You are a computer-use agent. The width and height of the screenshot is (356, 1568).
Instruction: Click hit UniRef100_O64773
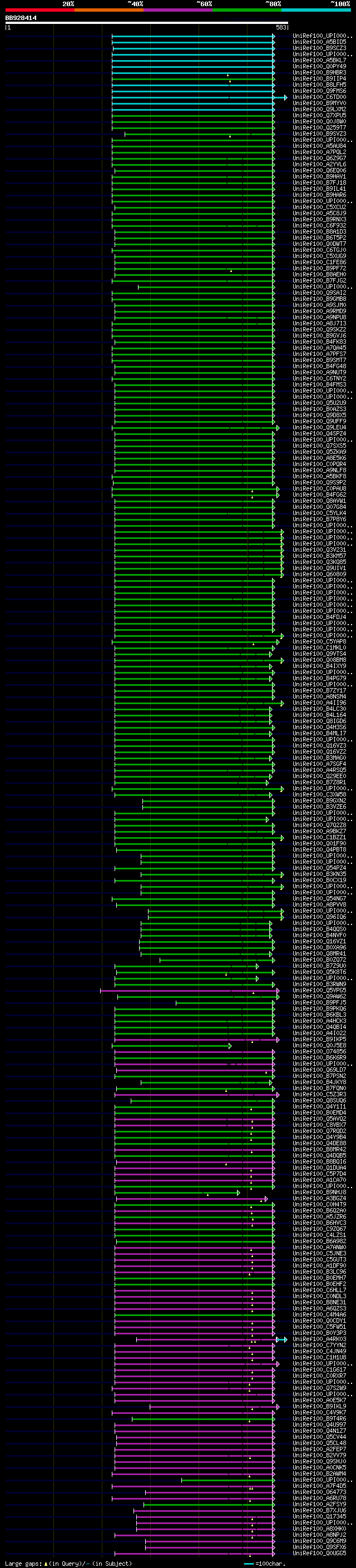coord(319,1492)
